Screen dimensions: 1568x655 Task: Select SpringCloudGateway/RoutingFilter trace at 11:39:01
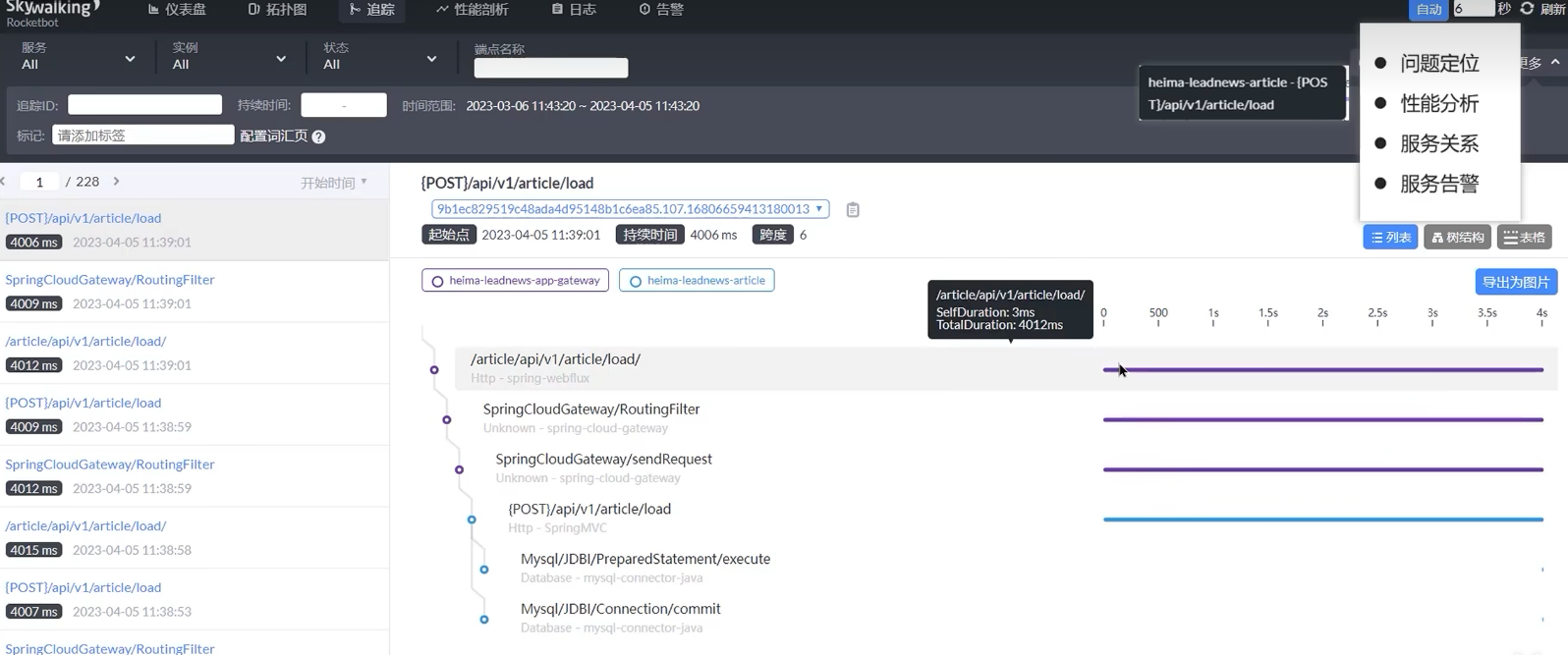[195, 292]
